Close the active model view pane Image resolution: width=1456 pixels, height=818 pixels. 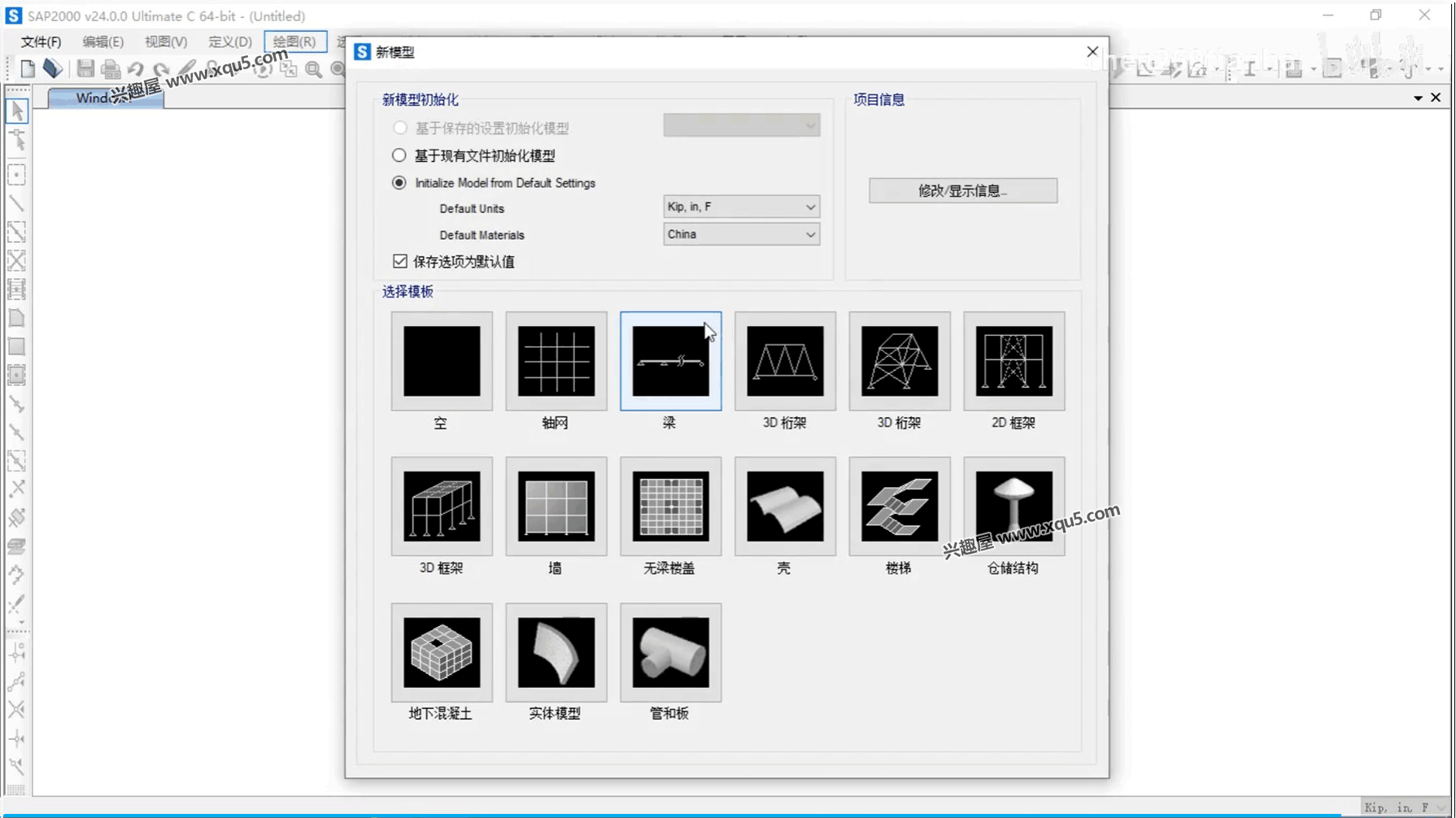tap(1436, 98)
